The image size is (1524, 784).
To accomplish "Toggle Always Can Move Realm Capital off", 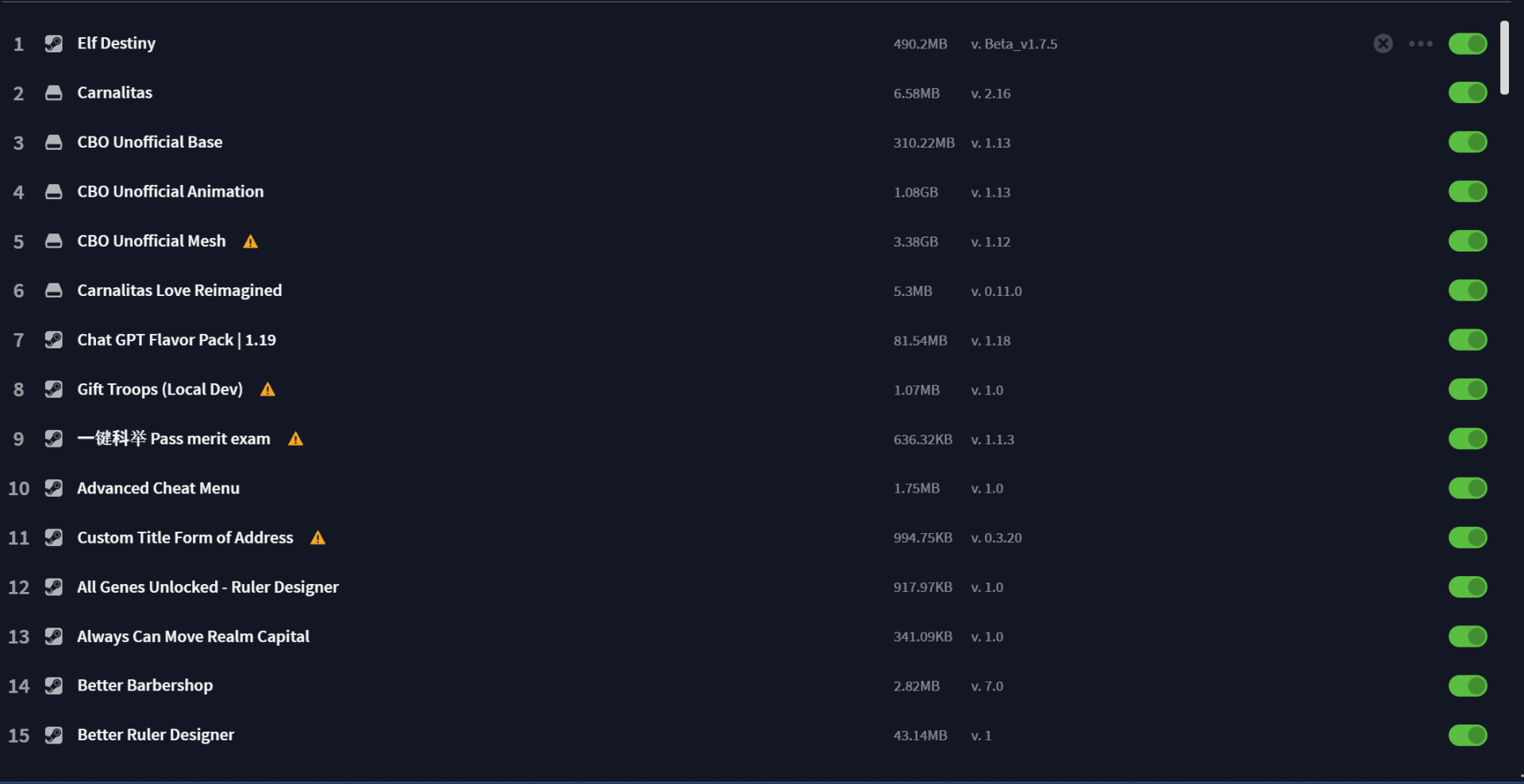I will 1468,636.
